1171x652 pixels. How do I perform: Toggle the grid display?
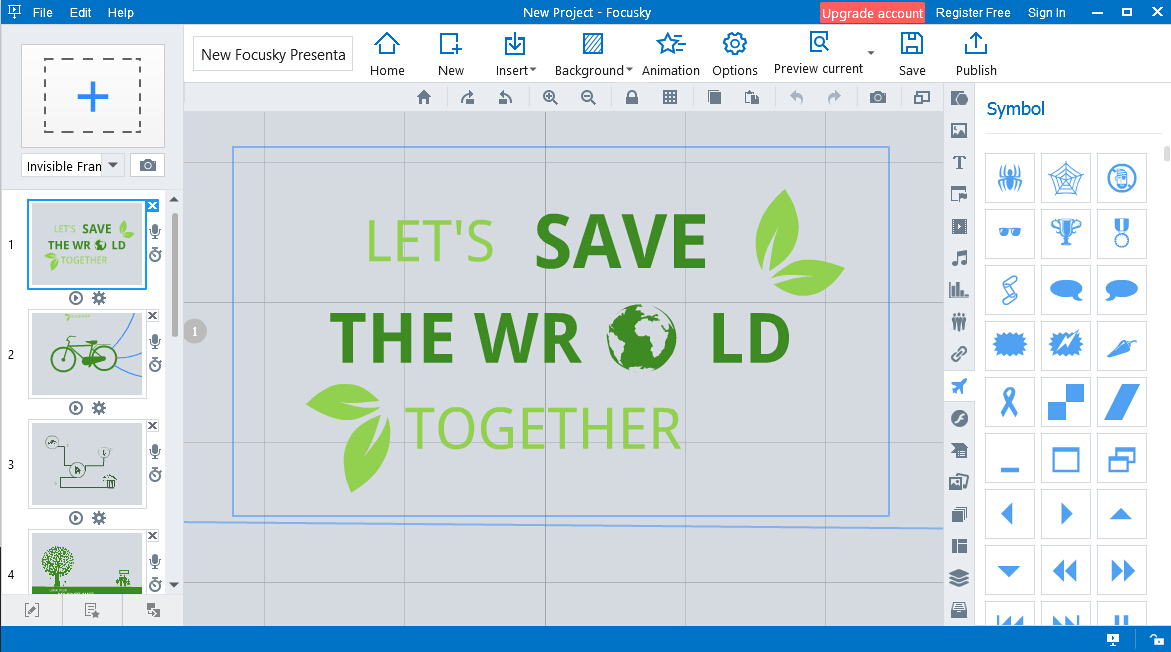click(x=670, y=97)
